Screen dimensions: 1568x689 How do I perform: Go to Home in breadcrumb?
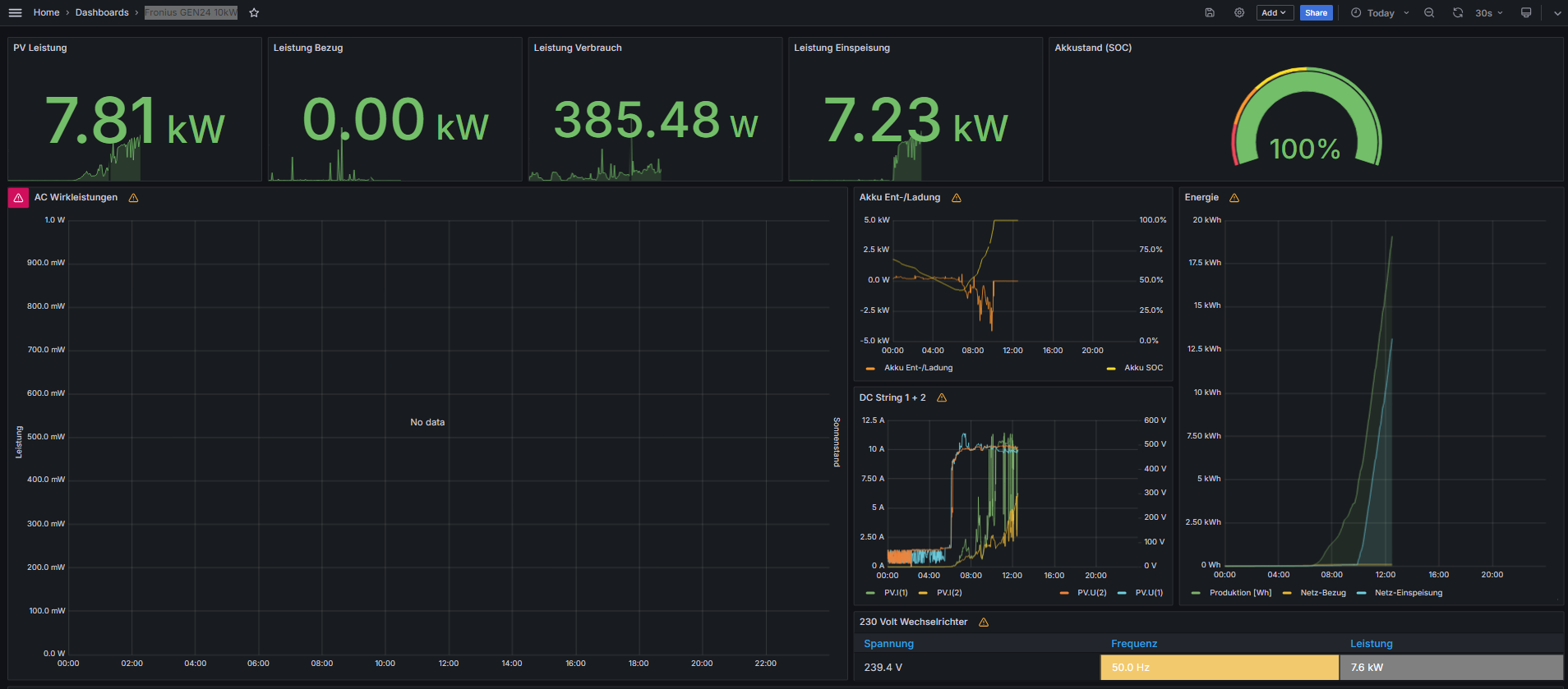pos(46,12)
